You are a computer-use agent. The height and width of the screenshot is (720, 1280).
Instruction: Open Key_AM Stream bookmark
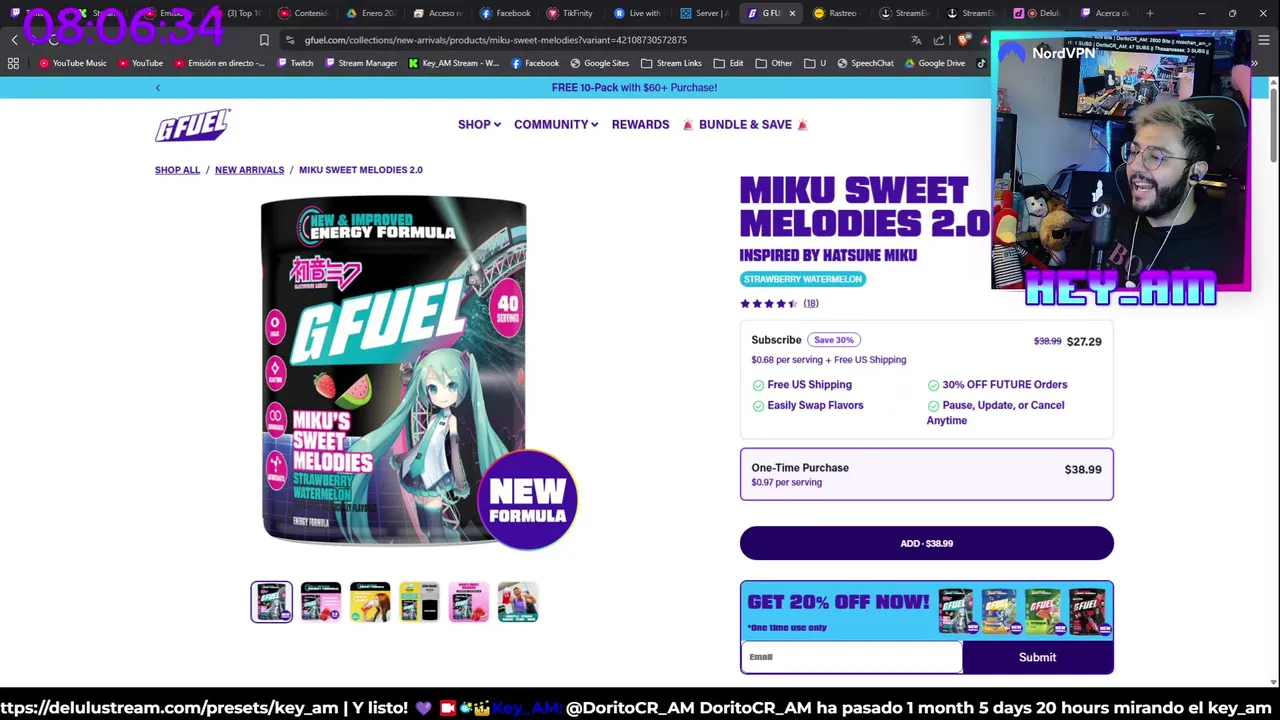(454, 63)
